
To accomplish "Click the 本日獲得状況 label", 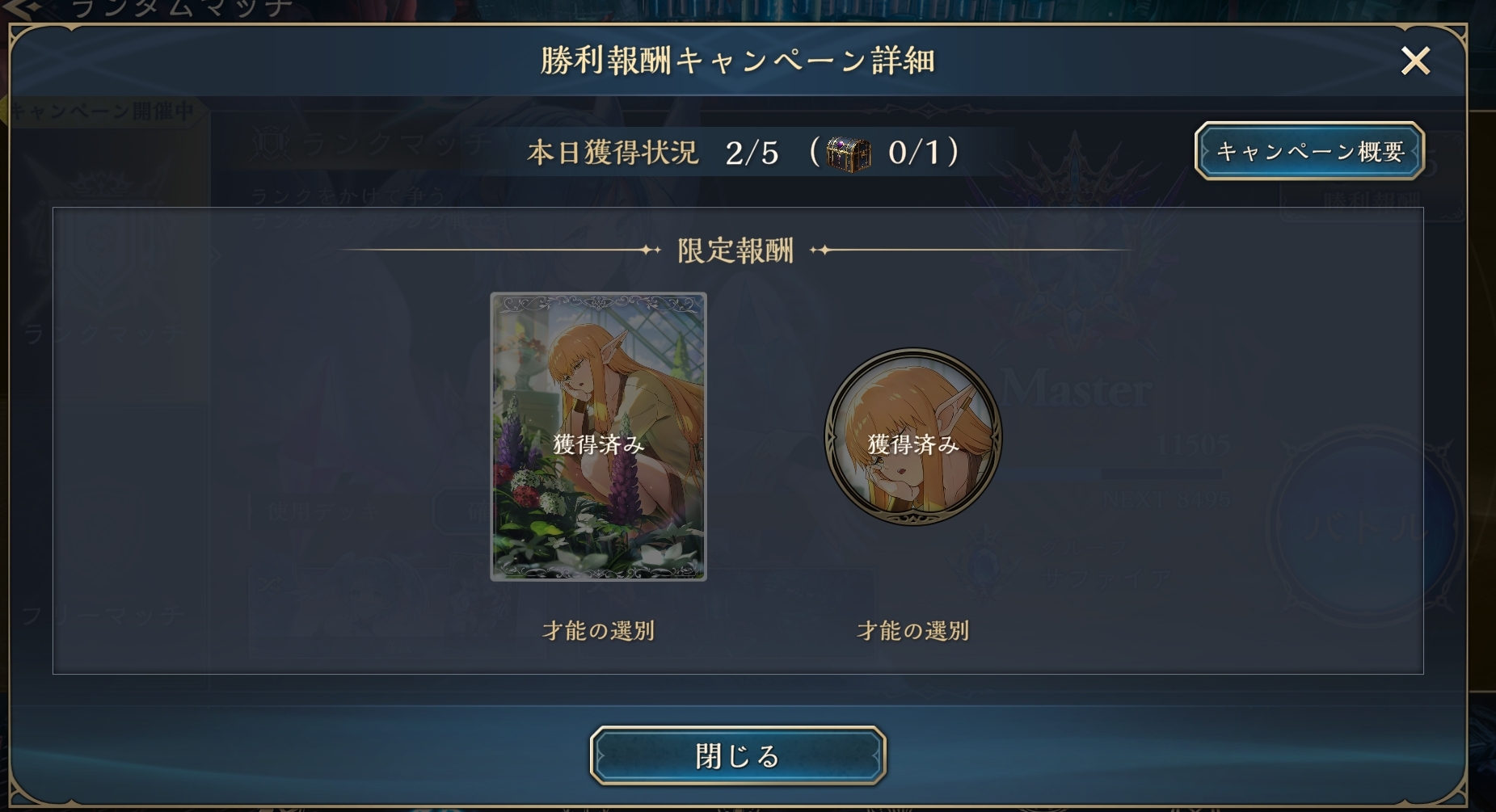I will pos(613,152).
